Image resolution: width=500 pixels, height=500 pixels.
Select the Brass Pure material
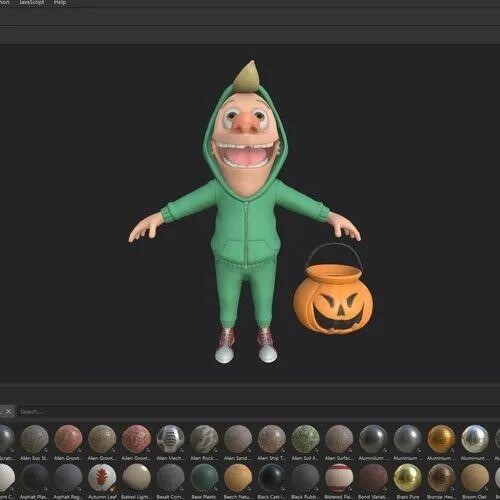(x=407, y=477)
